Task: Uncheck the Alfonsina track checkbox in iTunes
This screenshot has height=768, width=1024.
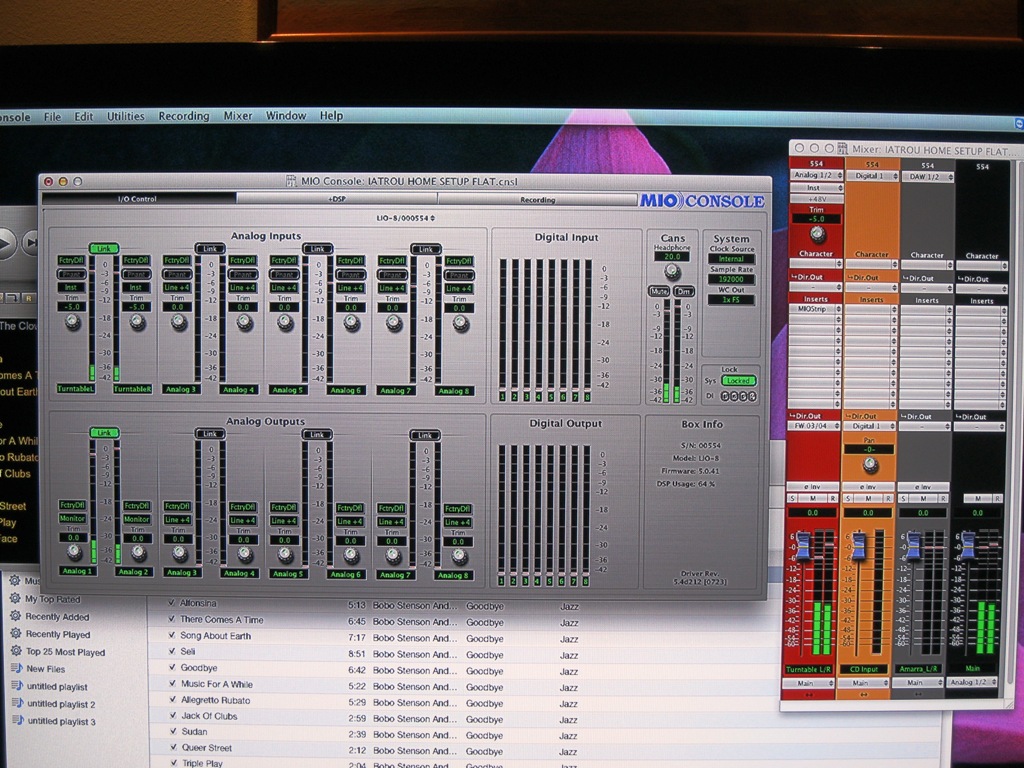Action: [x=171, y=603]
